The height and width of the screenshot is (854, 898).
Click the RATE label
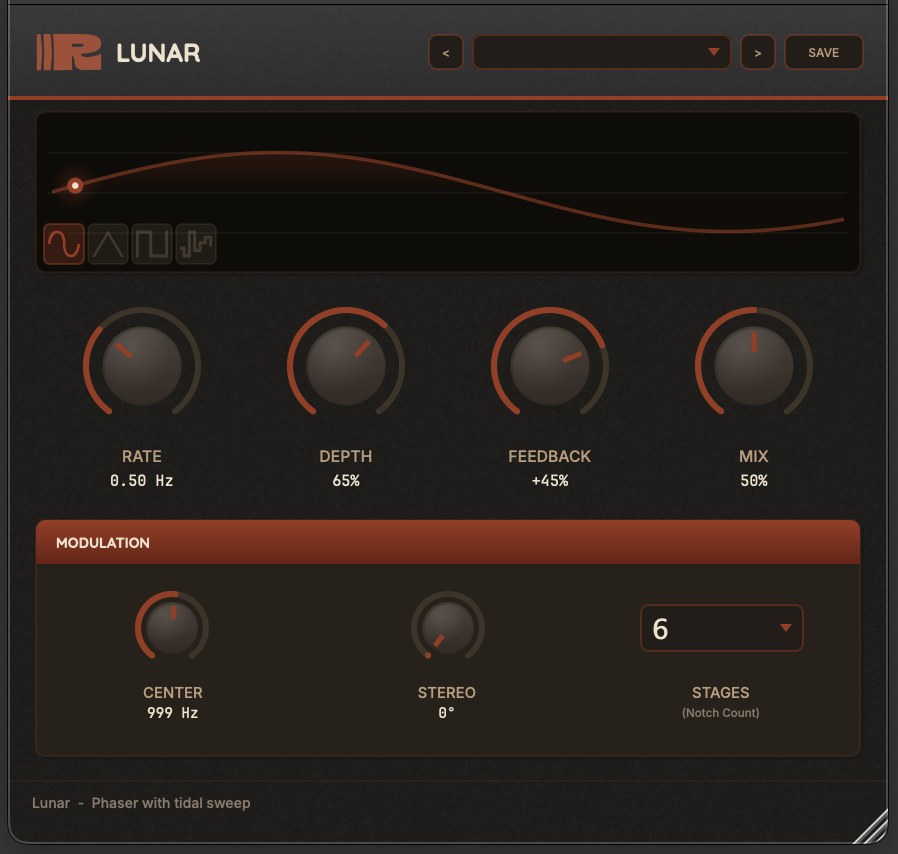pyautogui.click(x=141, y=456)
